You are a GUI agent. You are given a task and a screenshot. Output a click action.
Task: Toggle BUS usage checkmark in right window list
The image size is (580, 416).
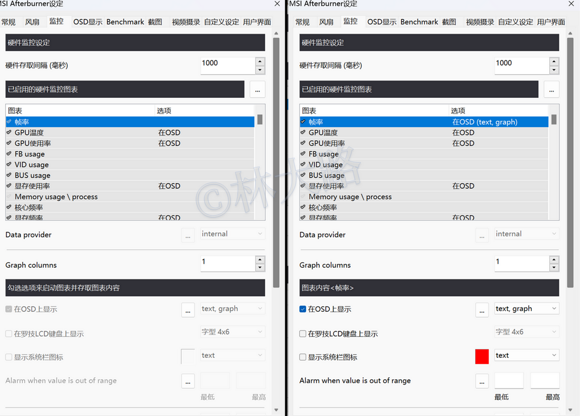303,175
